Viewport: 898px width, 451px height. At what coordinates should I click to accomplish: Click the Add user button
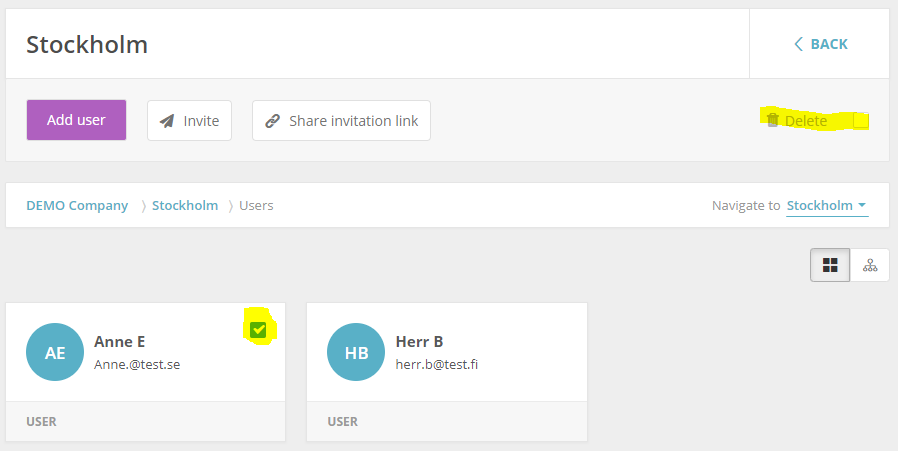(76, 120)
